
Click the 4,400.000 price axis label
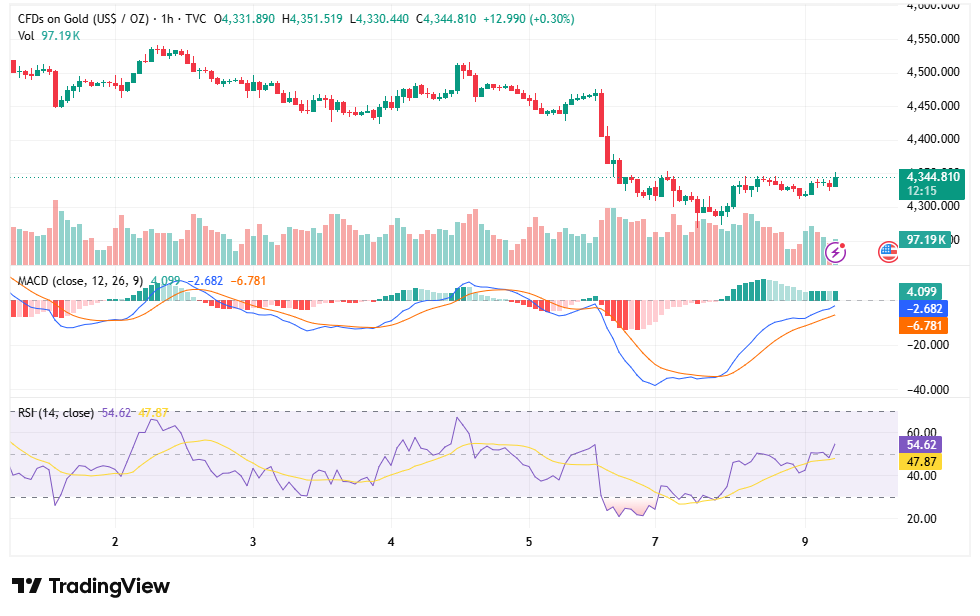coord(932,139)
